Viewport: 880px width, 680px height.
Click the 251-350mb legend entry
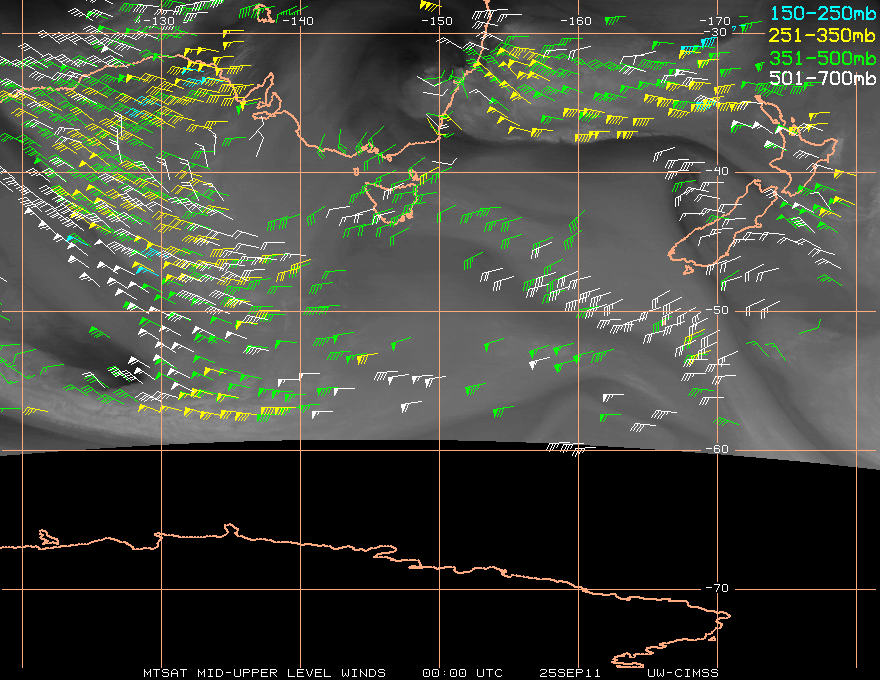click(822, 35)
